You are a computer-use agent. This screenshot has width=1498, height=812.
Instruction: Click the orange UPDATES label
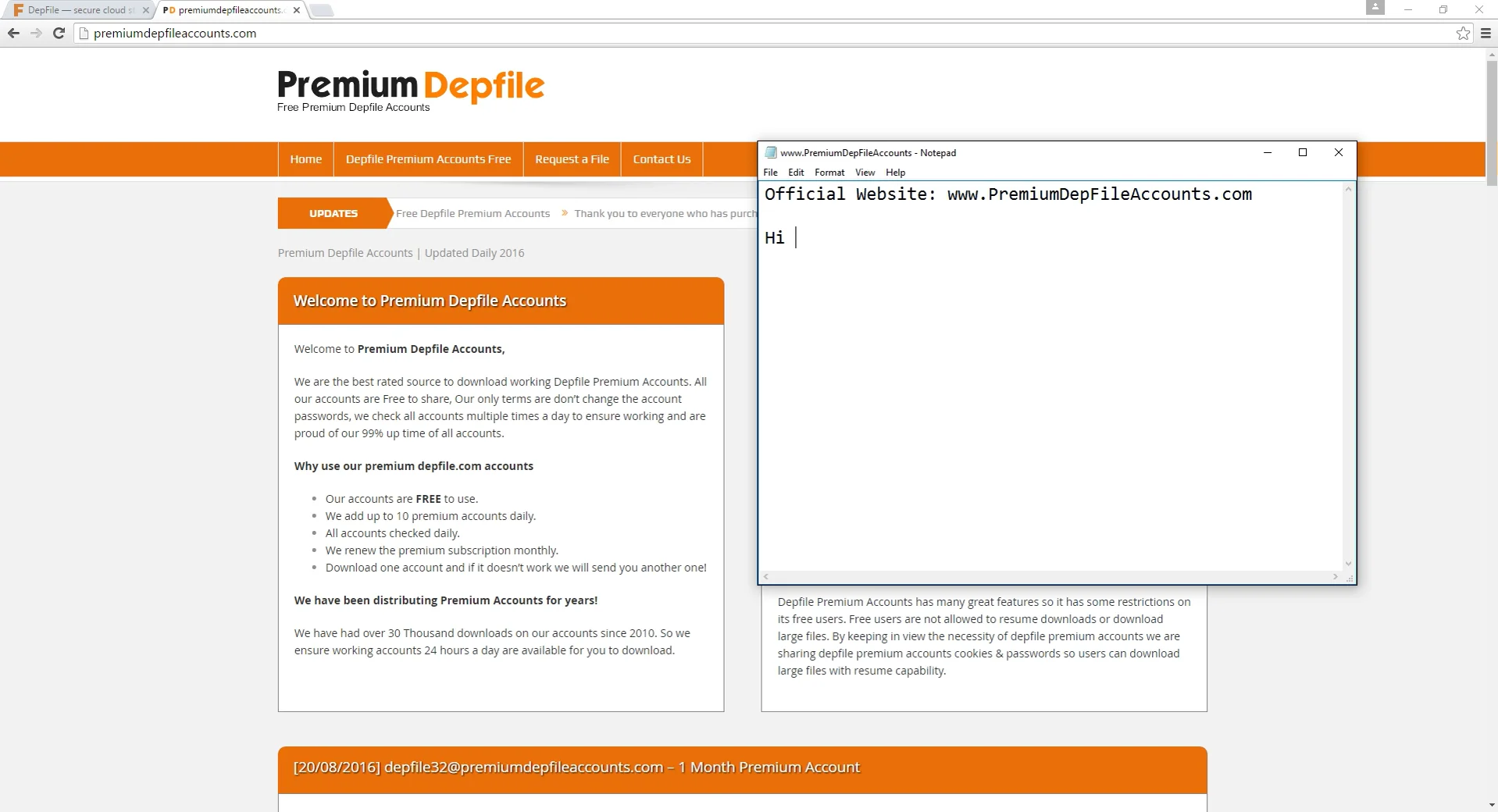pyautogui.click(x=333, y=213)
